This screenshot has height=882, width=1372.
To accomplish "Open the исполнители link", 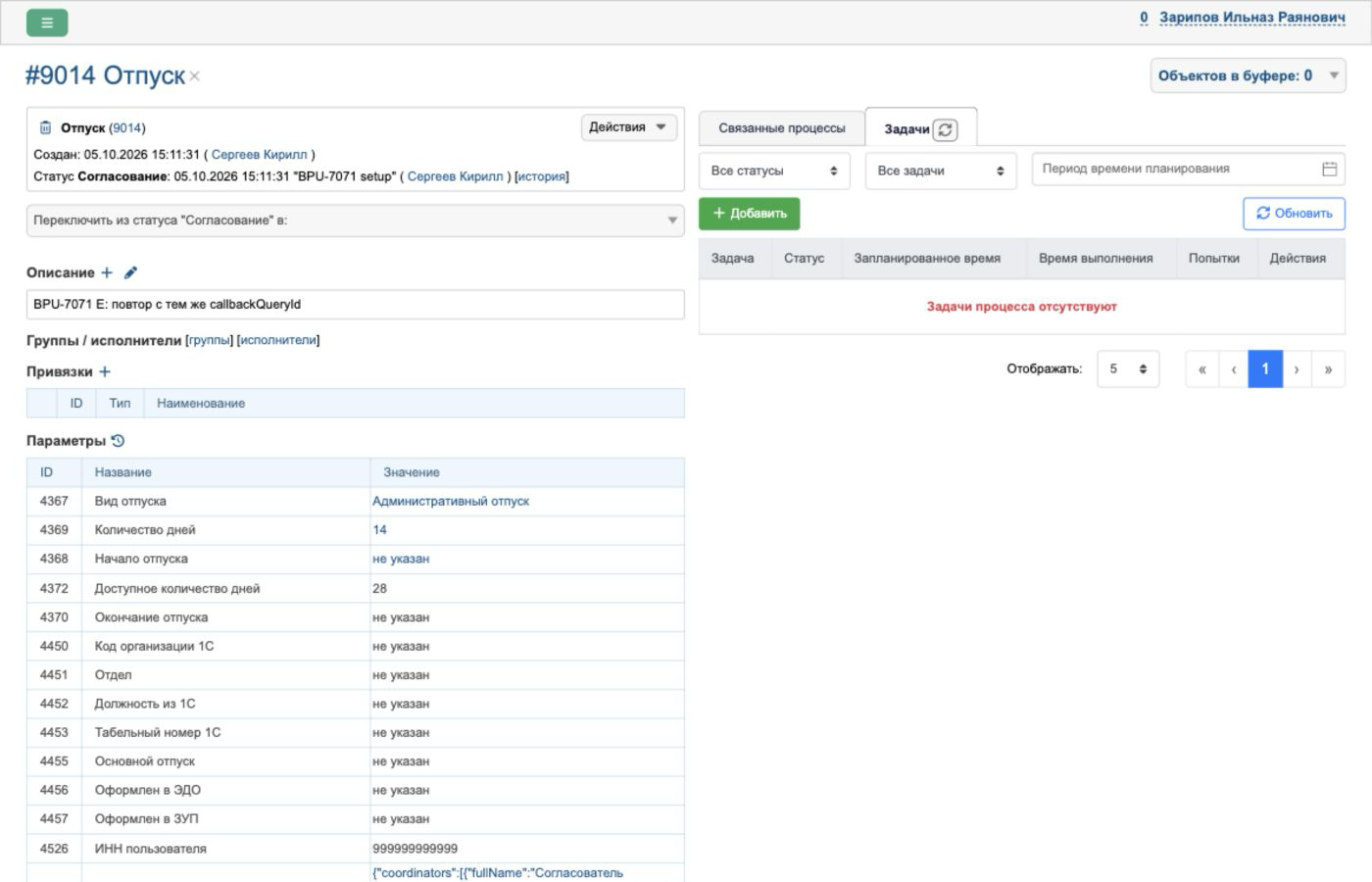I will (x=278, y=340).
